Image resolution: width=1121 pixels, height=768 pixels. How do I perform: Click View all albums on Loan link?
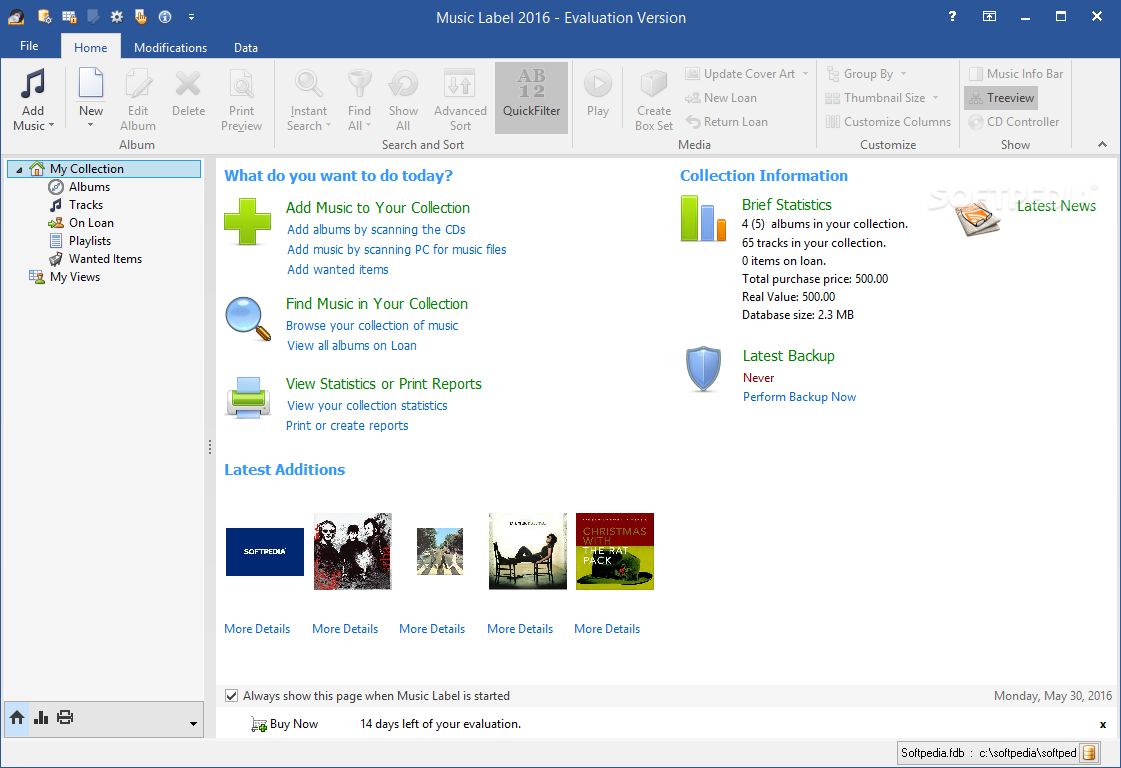(x=352, y=346)
